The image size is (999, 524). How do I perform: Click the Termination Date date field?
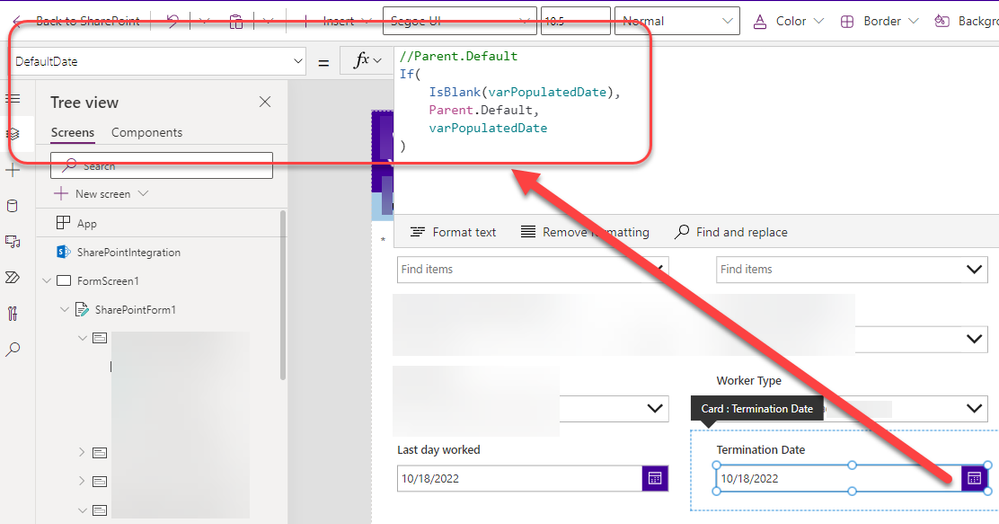pyautogui.click(x=839, y=479)
